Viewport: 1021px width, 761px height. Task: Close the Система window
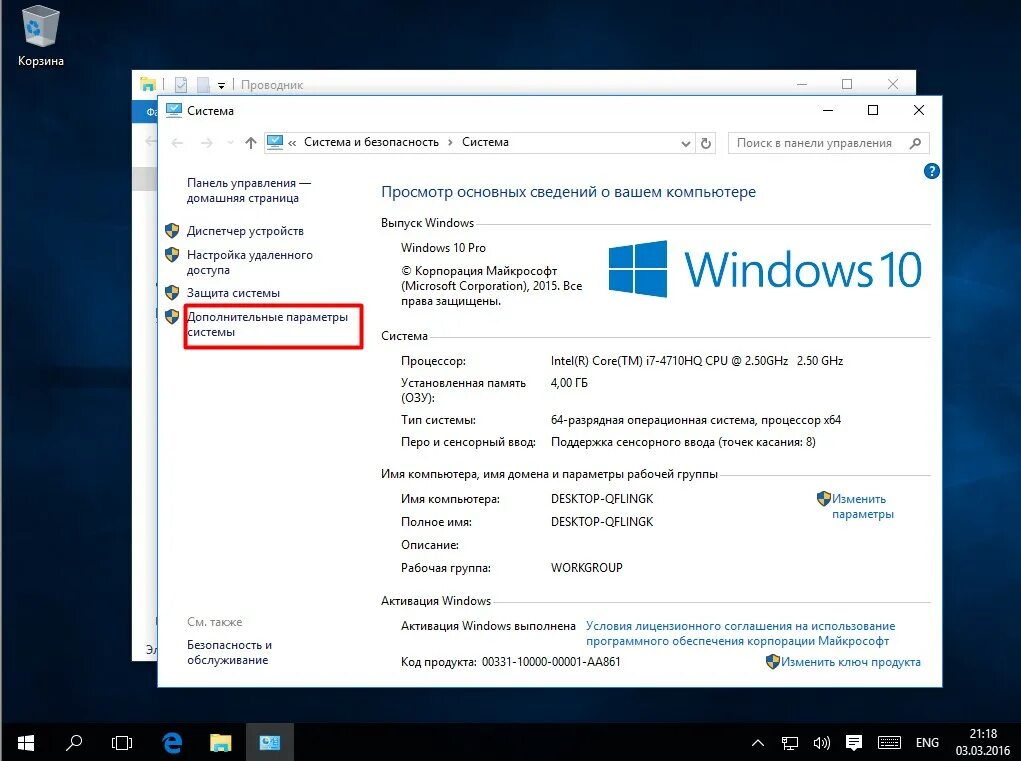pos(919,111)
